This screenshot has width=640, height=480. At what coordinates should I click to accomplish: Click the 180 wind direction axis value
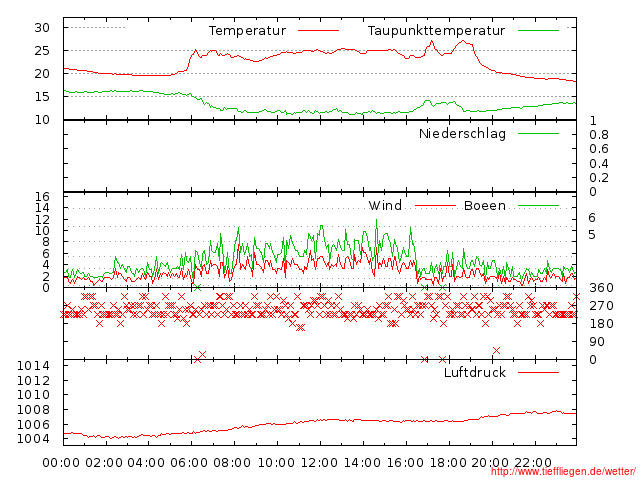click(x=601, y=324)
